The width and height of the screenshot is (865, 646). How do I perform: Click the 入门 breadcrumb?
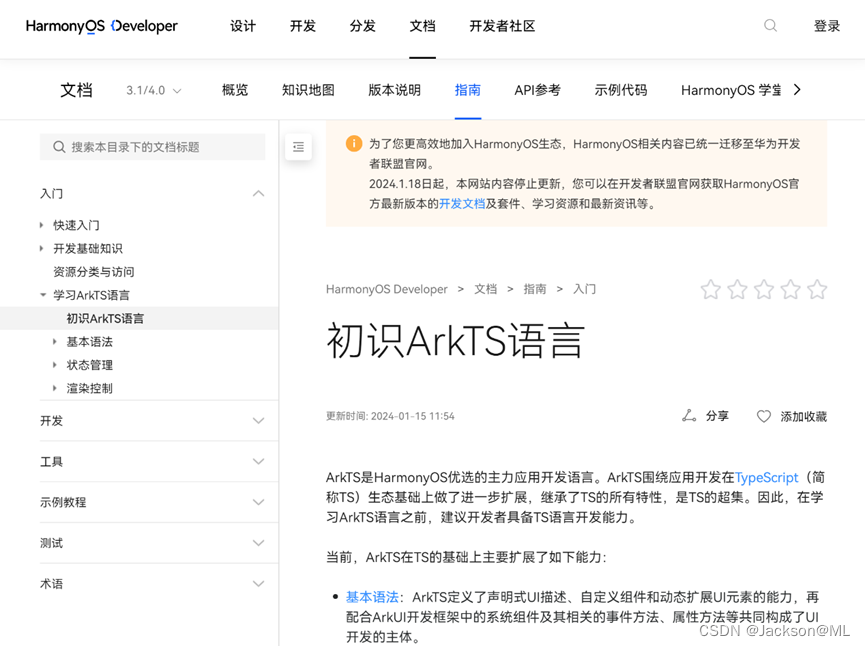tap(584, 289)
